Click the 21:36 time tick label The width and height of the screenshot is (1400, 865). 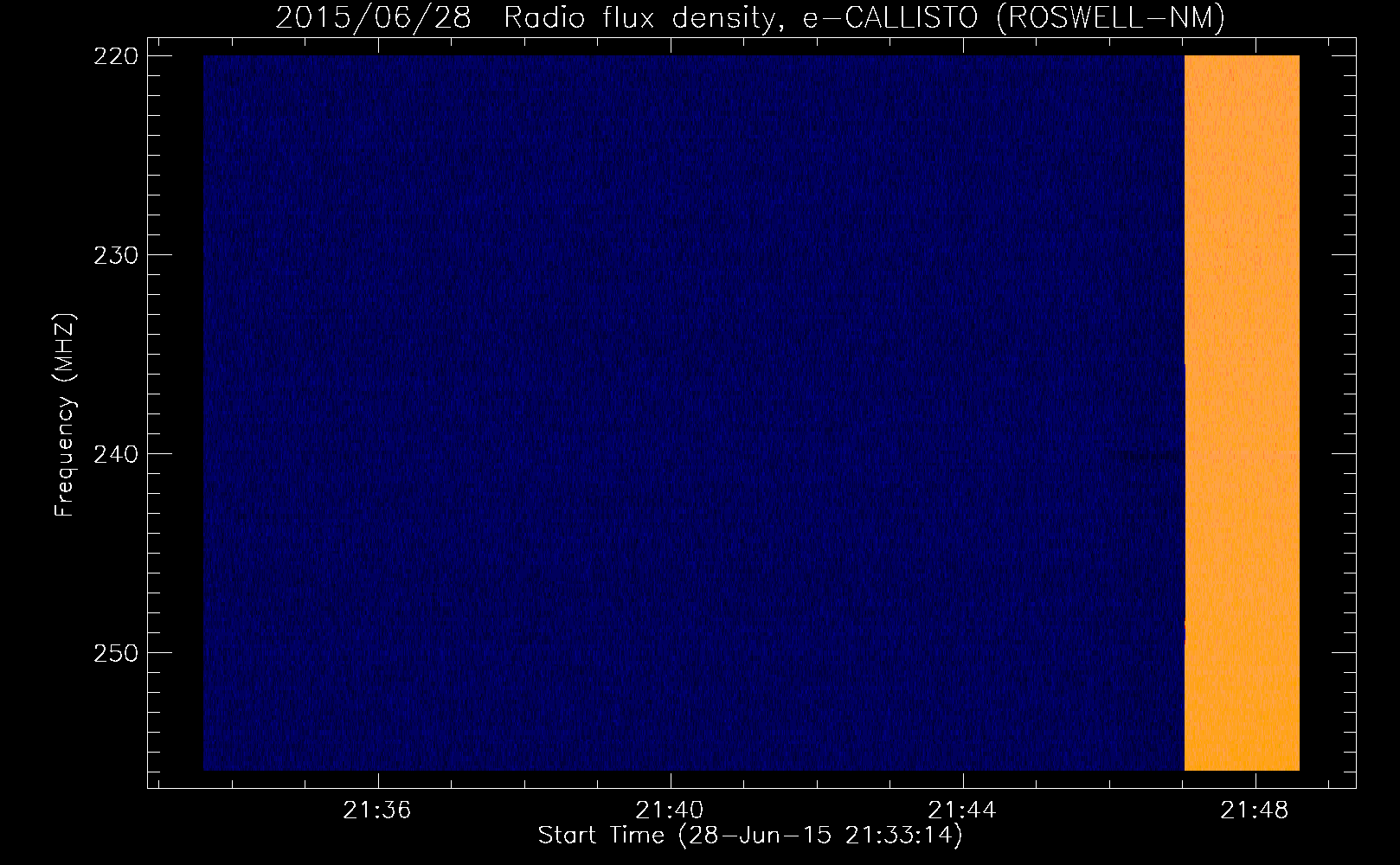pos(377,811)
